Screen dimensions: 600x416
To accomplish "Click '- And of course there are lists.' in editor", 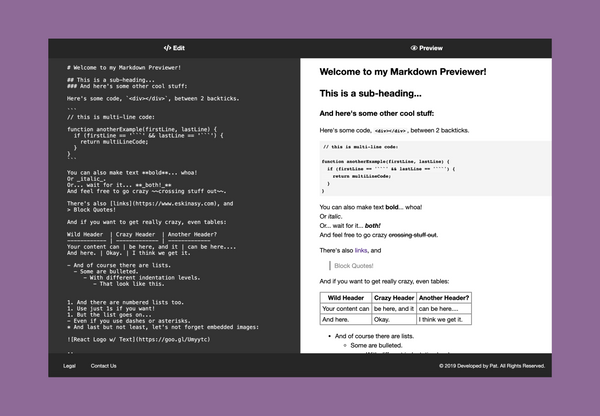I will [x=119, y=265].
